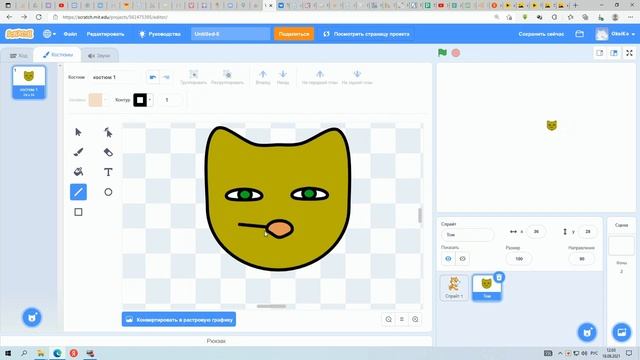Image resolution: width=640 pixels, height=360 pixels.
Task: Hide the sprite with crossed eye icon
Action: point(462,258)
